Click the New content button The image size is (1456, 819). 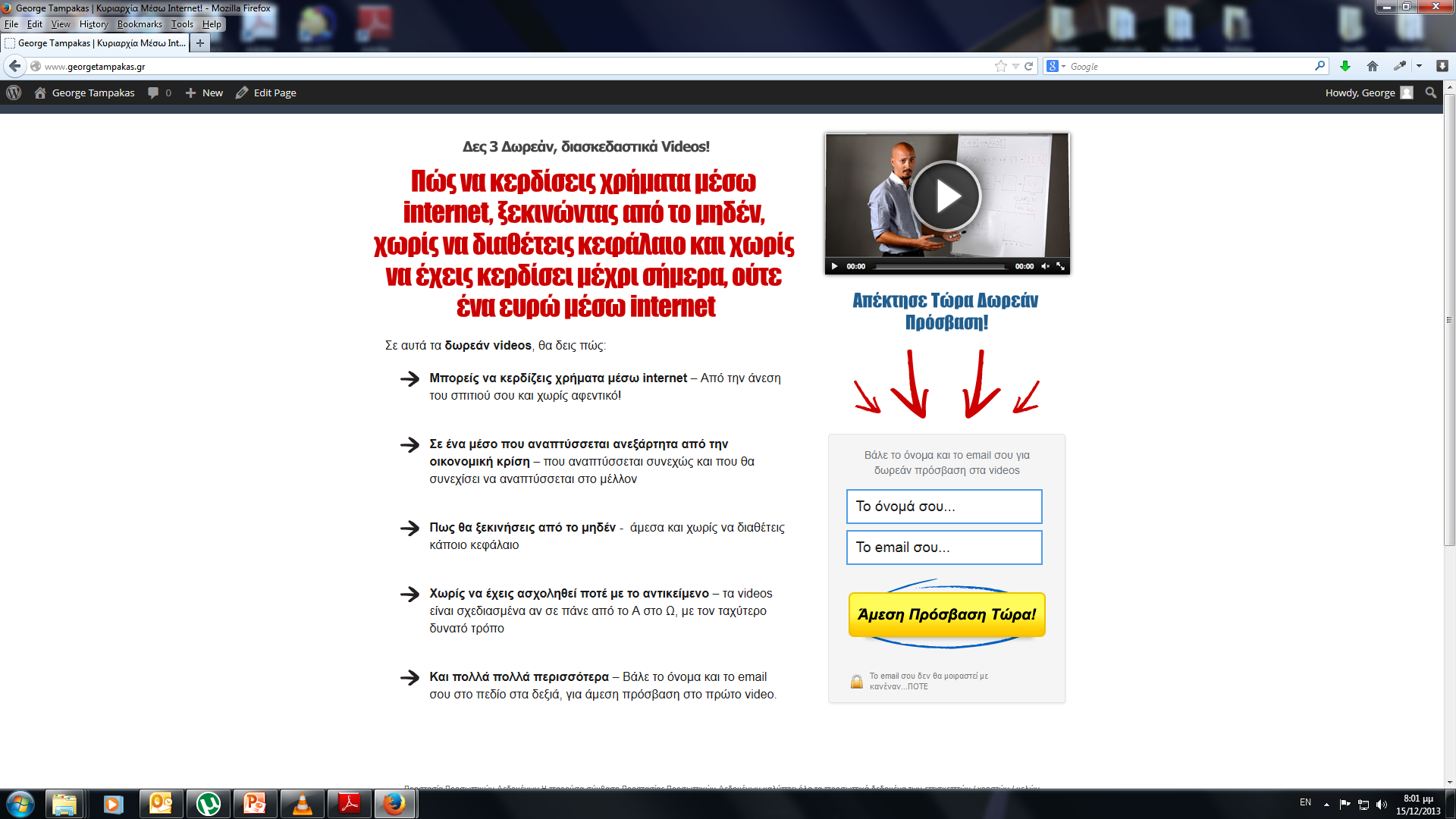click(204, 93)
